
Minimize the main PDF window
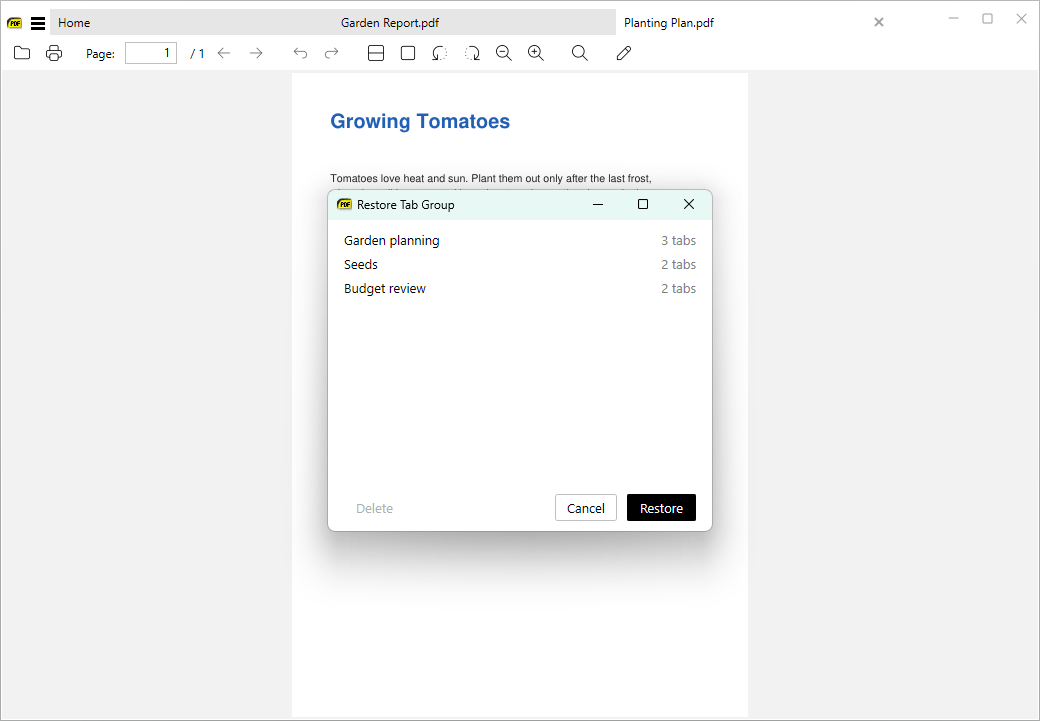pyautogui.click(x=954, y=19)
